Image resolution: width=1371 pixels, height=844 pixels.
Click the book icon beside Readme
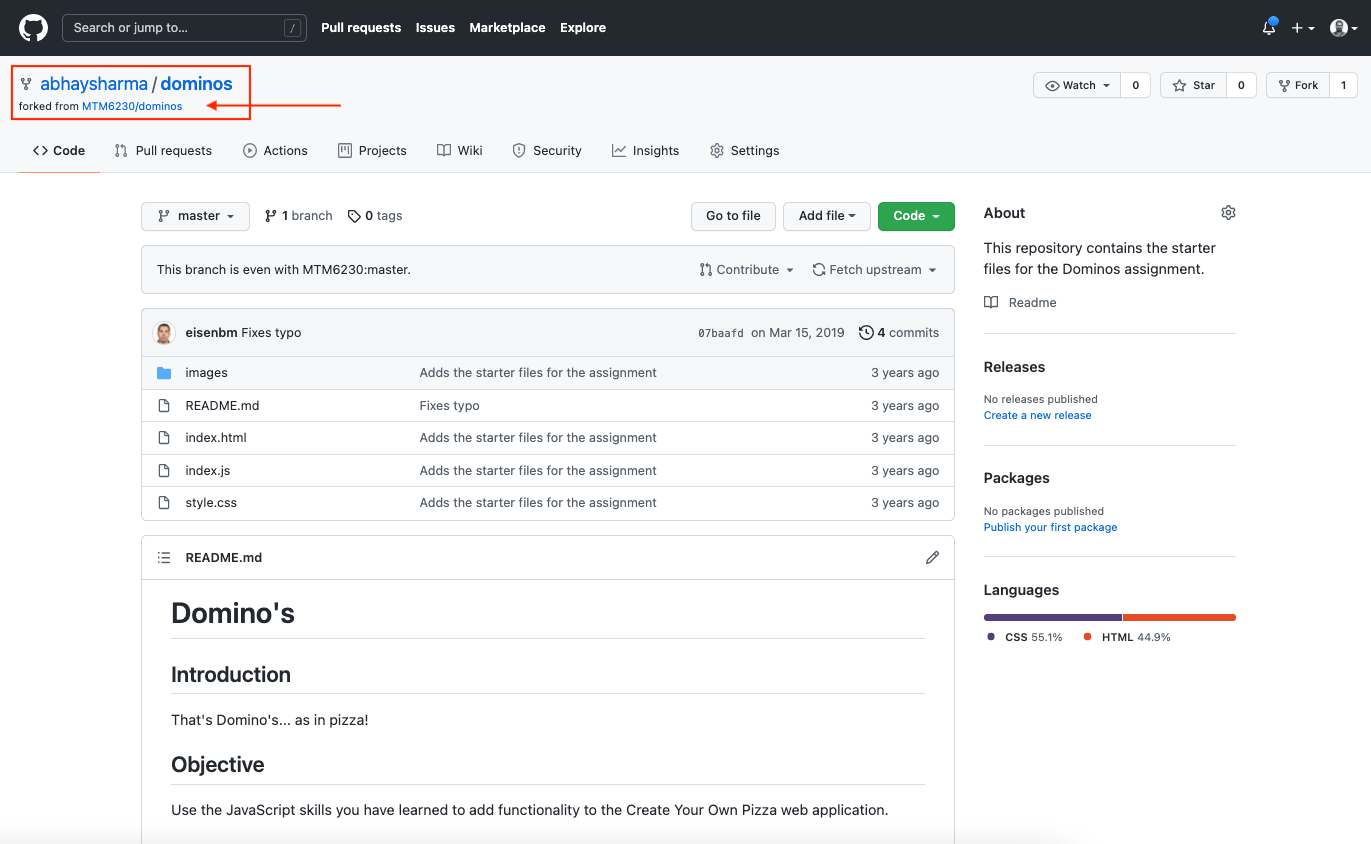coord(991,303)
